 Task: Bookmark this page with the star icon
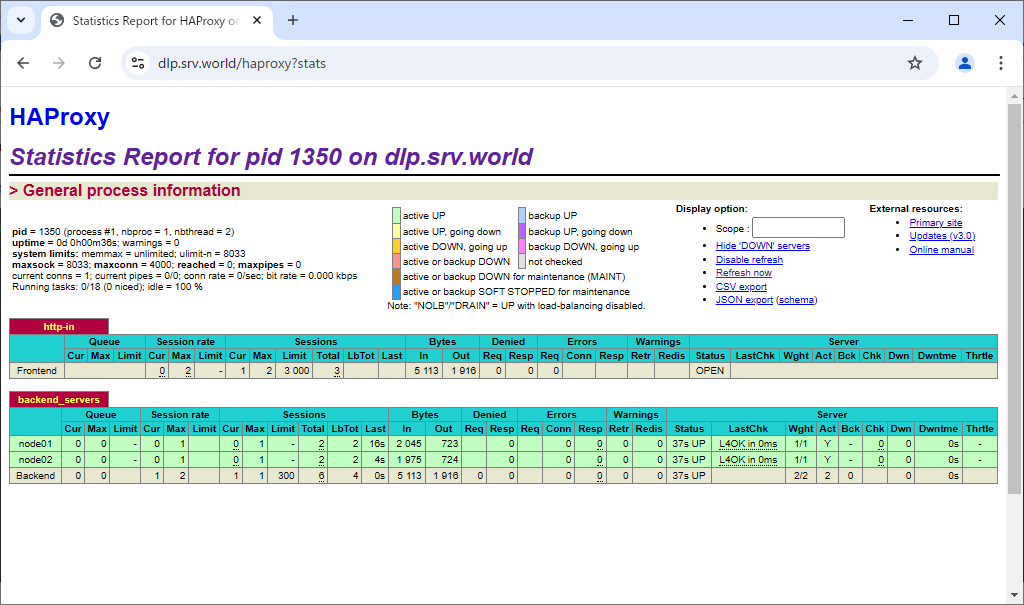coord(914,63)
